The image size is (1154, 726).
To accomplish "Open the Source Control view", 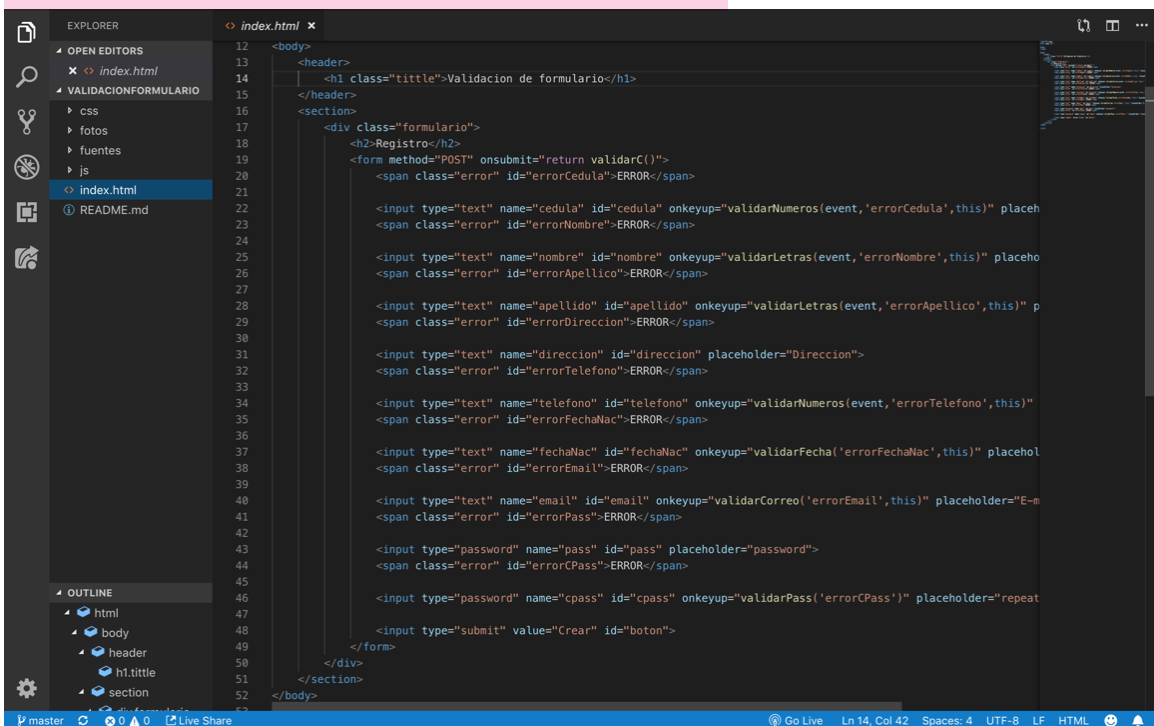I will pos(26,121).
